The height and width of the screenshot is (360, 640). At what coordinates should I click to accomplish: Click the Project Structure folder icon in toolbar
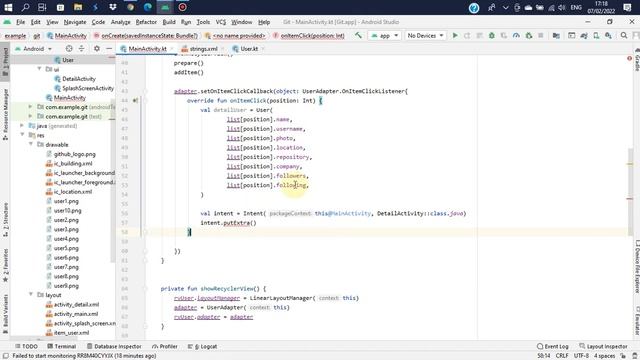coord(556,36)
